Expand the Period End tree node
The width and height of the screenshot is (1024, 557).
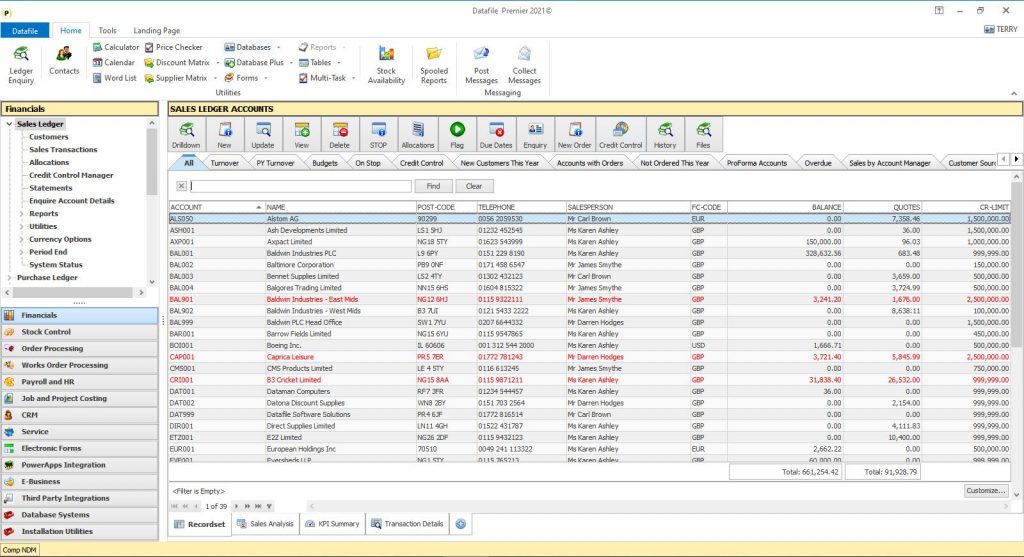22,252
